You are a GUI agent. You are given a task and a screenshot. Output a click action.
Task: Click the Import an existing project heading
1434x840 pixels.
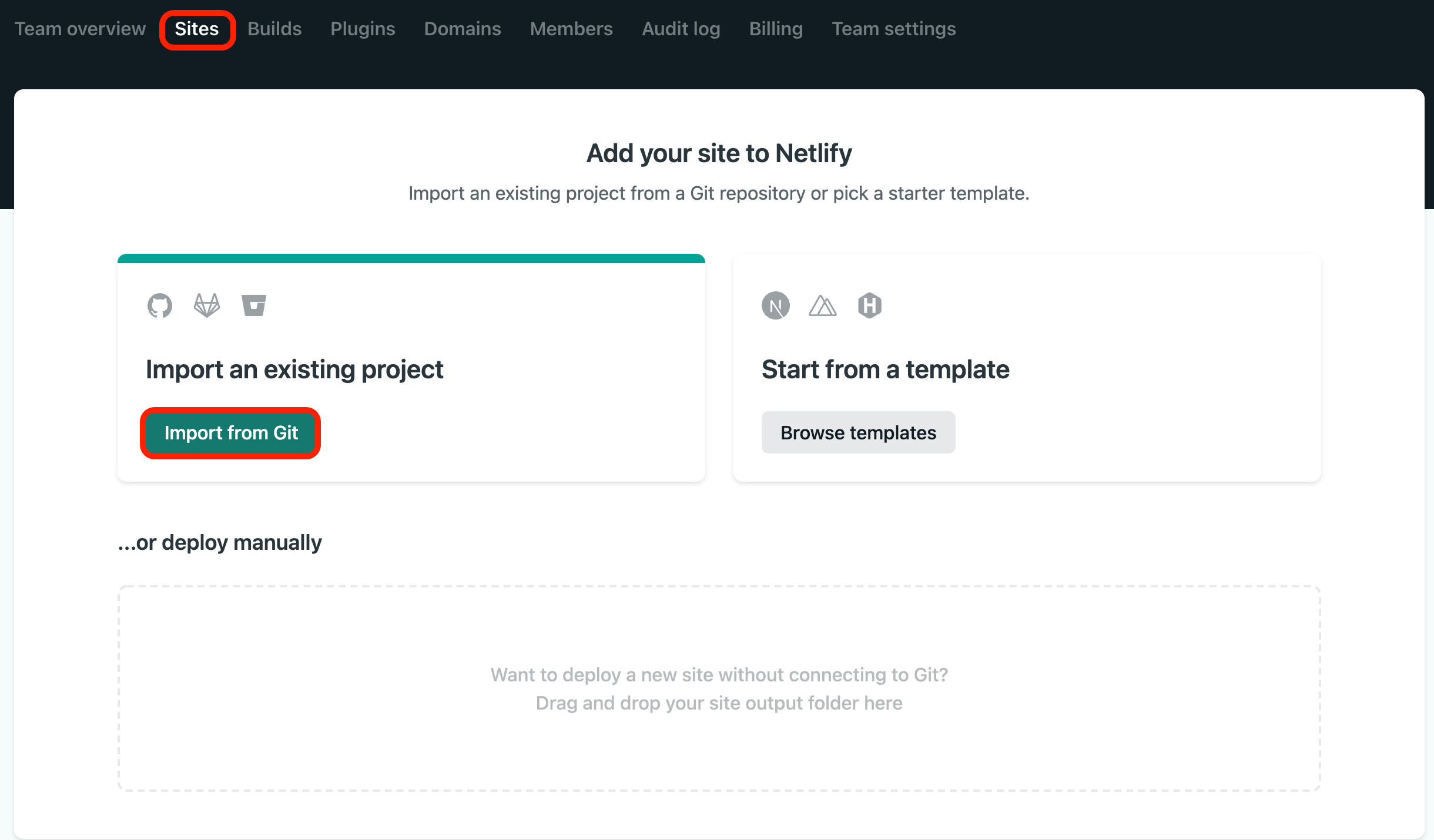coord(294,369)
